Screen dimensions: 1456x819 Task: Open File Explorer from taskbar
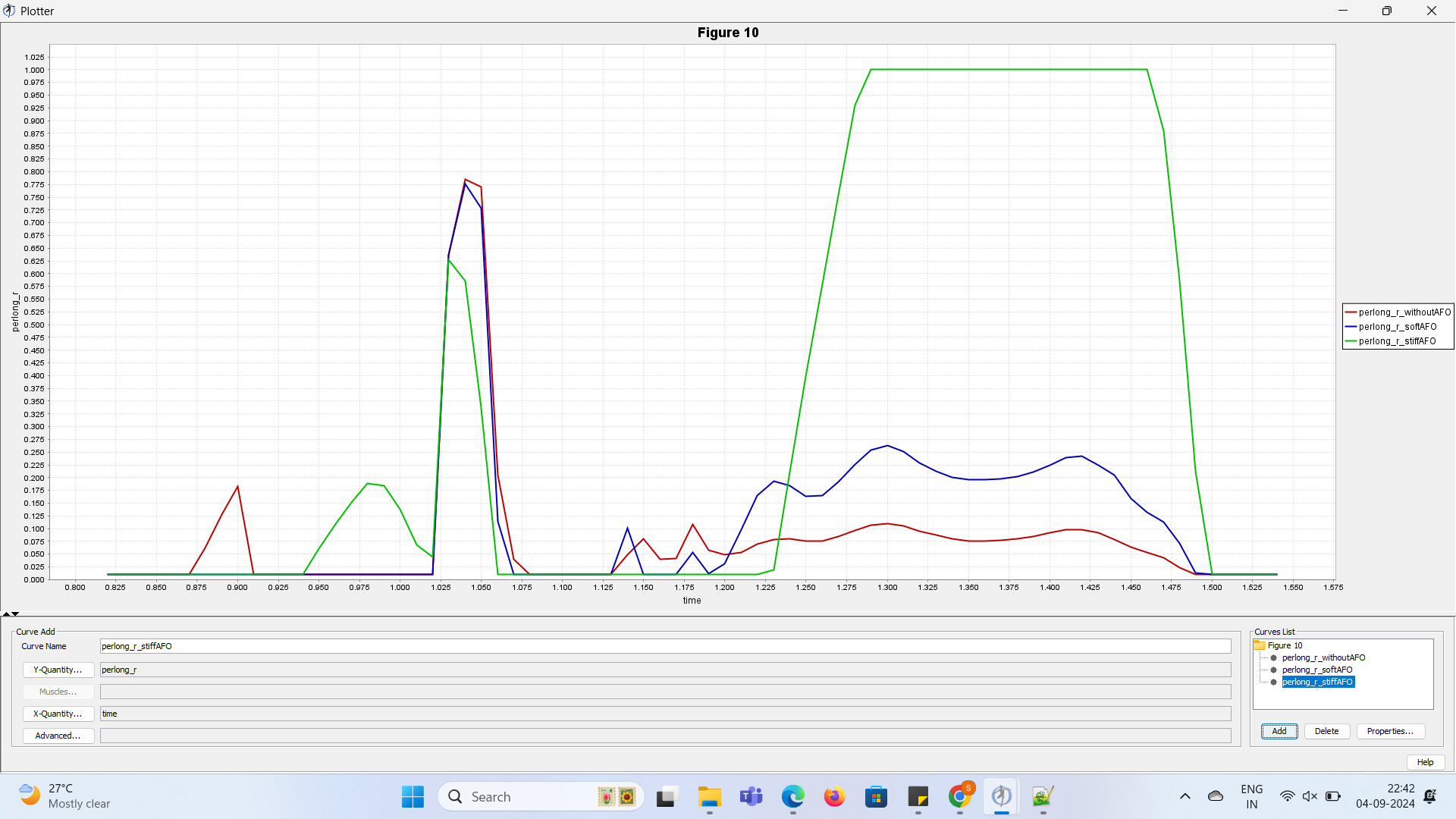[709, 796]
